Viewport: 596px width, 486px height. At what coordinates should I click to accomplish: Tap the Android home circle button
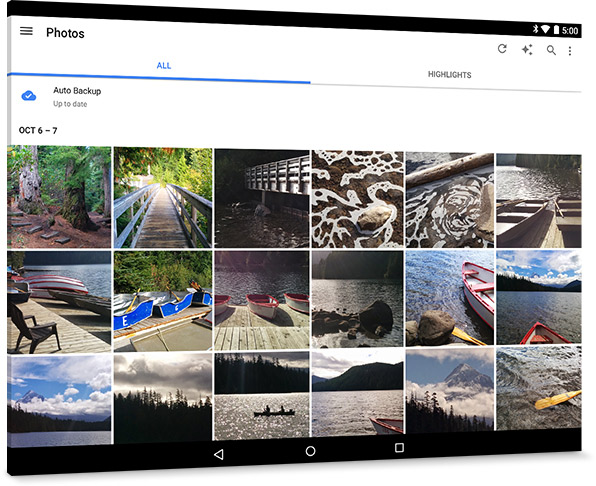pos(311,451)
